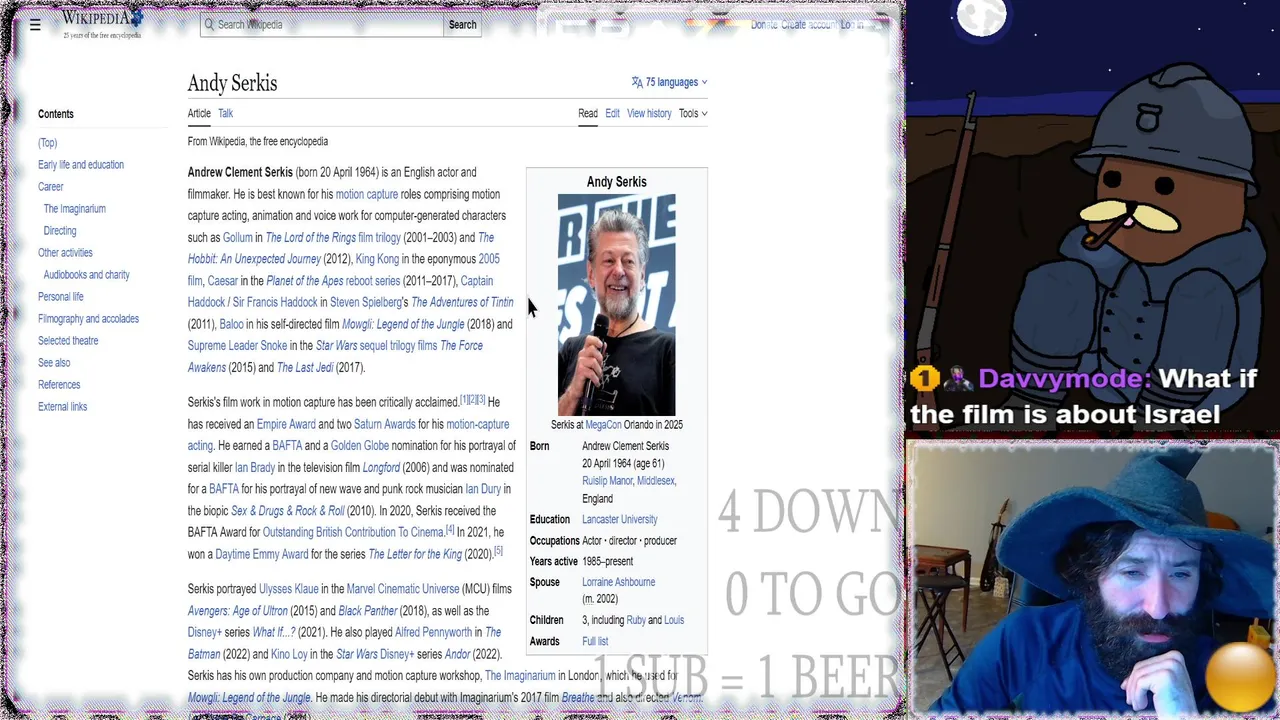The width and height of the screenshot is (1280, 720).
Task: Open Andy Serkis infobox photo
Action: click(617, 304)
